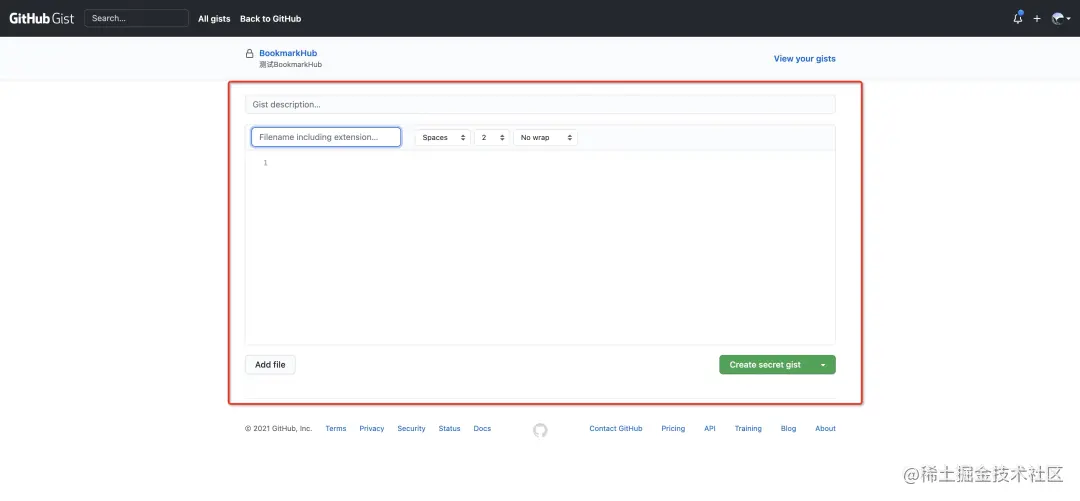Open the Status footer link
This screenshot has width=1080, height=501.
[449, 429]
